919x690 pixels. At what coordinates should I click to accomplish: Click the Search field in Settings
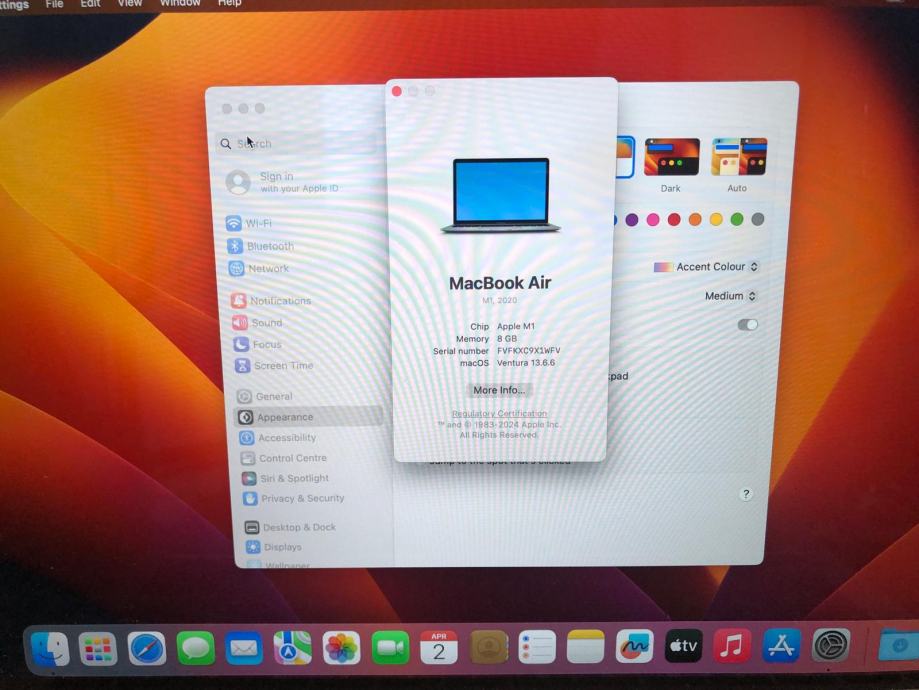(296, 144)
